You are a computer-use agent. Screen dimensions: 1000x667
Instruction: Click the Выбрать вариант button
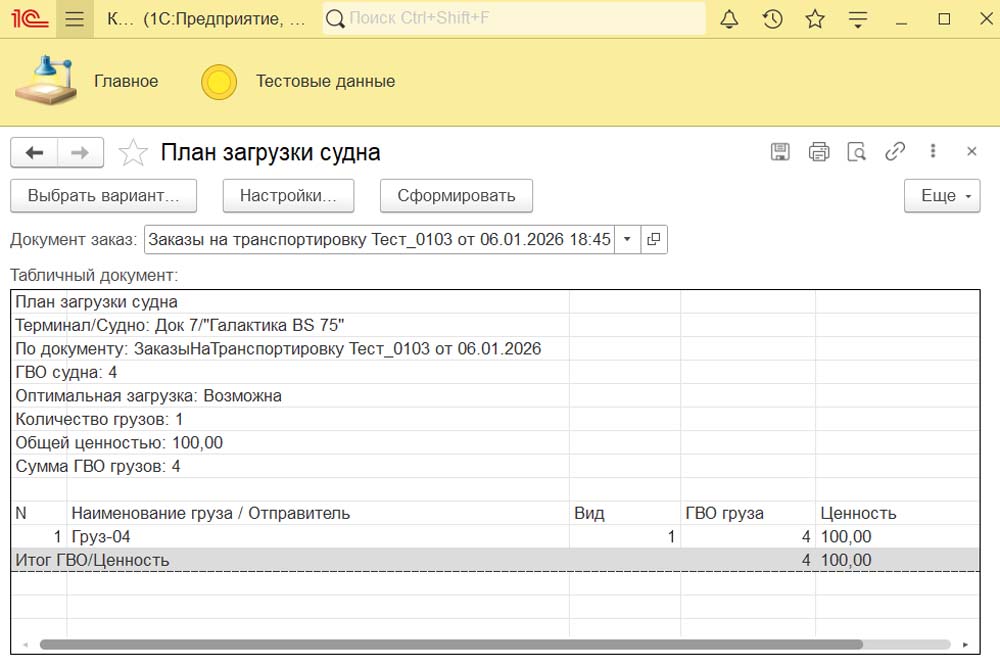(x=103, y=196)
